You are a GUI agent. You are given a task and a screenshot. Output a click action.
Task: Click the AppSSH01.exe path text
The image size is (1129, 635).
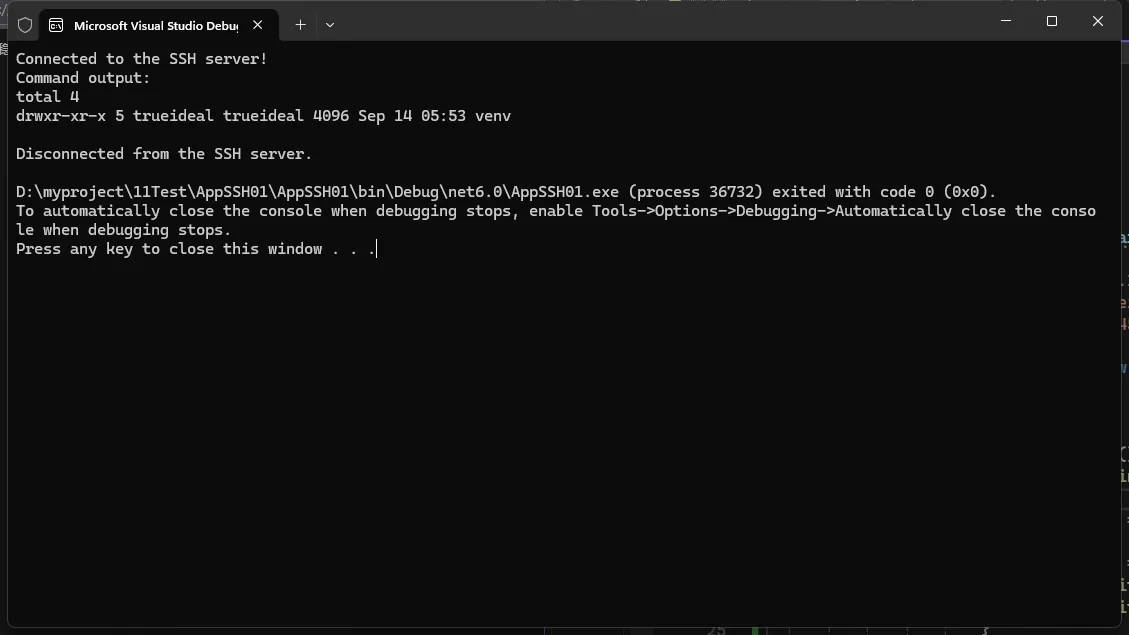[318, 192]
